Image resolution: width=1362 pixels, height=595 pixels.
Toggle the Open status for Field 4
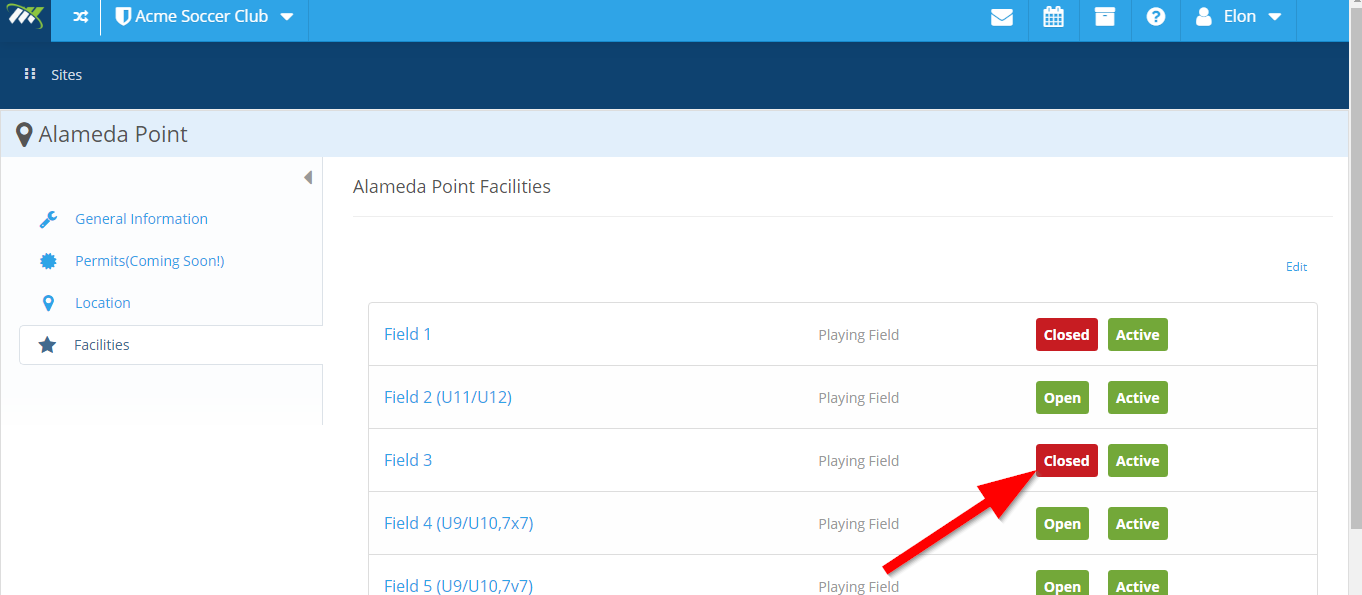coord(1062,524)
